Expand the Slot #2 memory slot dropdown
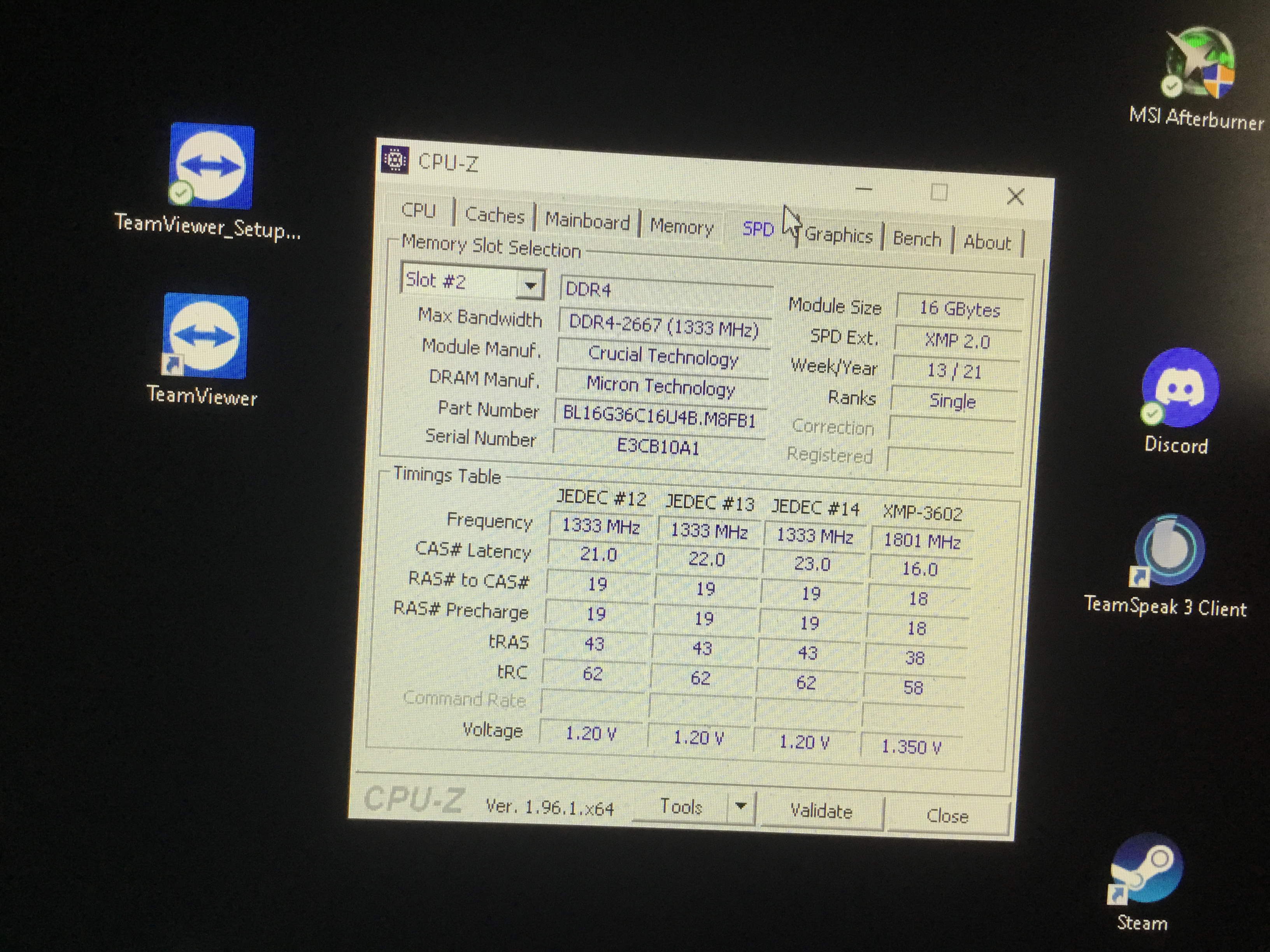 click(x=530, y=285)
